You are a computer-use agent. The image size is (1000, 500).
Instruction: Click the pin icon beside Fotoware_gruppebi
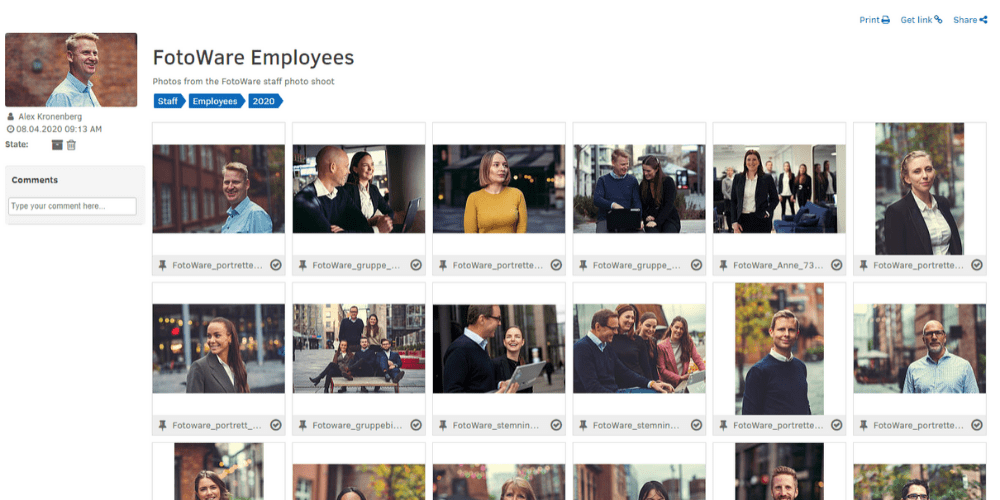pyautogui.click(x=303, y=425)
